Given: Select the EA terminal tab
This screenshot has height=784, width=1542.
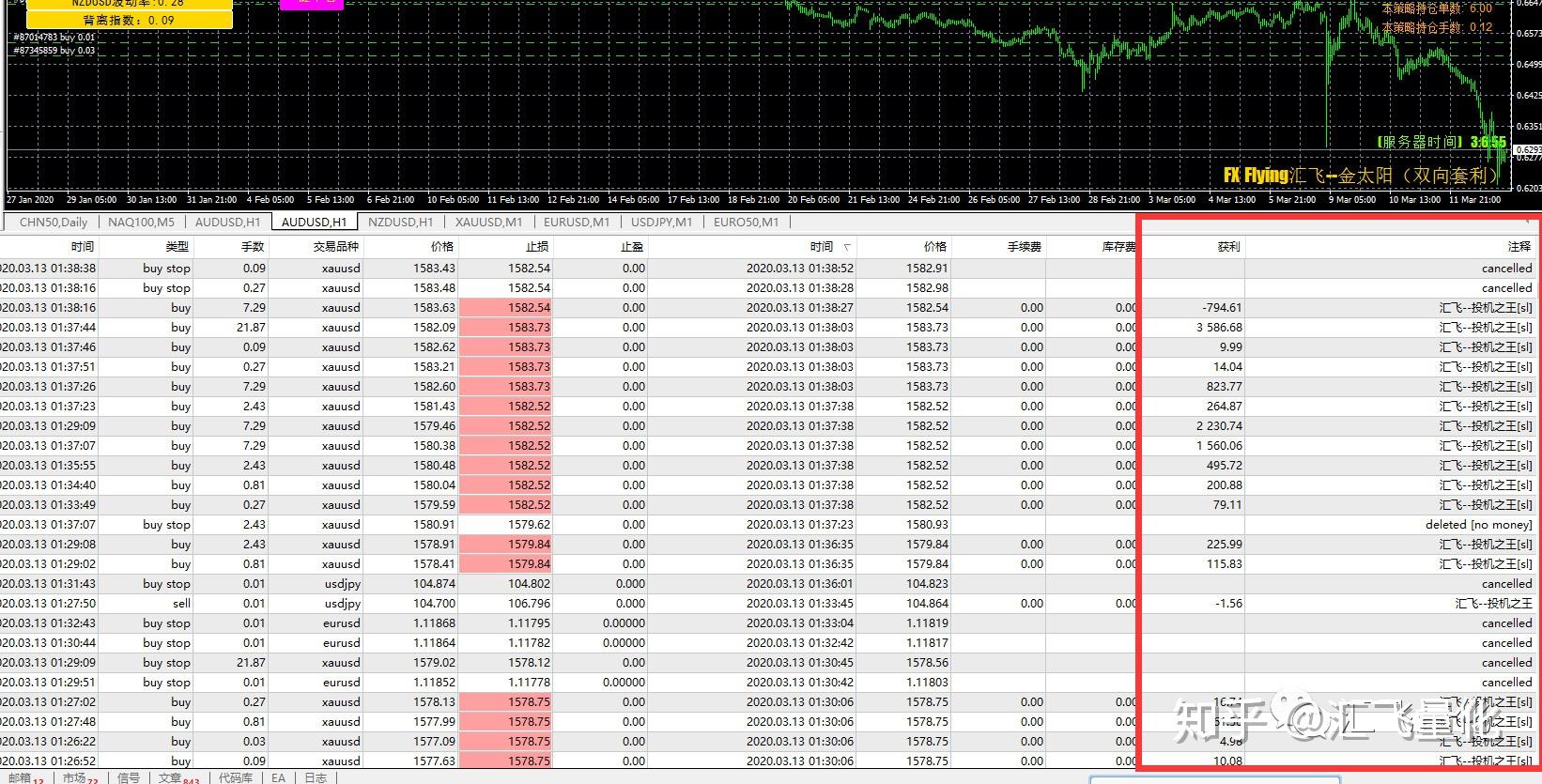Looking at the screenshot, I should pyautogui.click(x=278, y=777).
